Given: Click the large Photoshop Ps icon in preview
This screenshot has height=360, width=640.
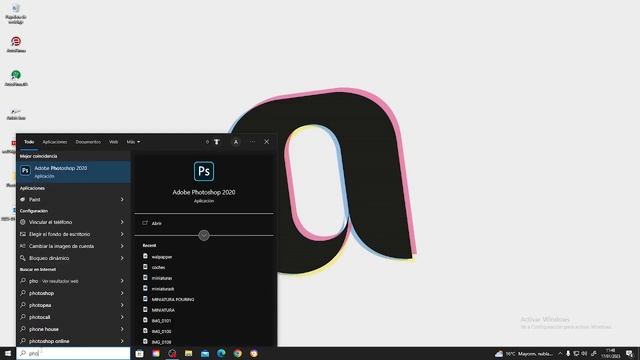Looking at the screenshot, I should pos(204,171).
